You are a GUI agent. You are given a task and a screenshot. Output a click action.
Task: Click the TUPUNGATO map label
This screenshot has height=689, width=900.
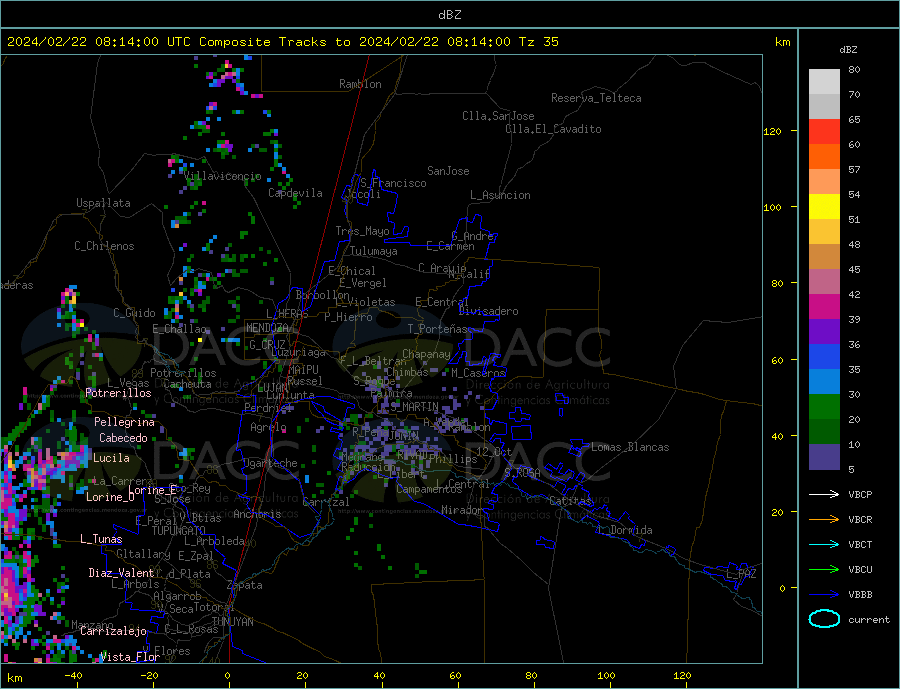click(x=179, y=531)
